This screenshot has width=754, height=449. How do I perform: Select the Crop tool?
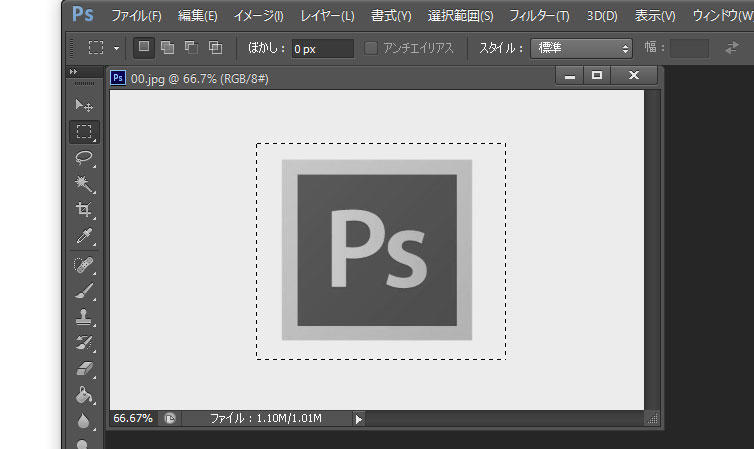[x=84, y=210]
